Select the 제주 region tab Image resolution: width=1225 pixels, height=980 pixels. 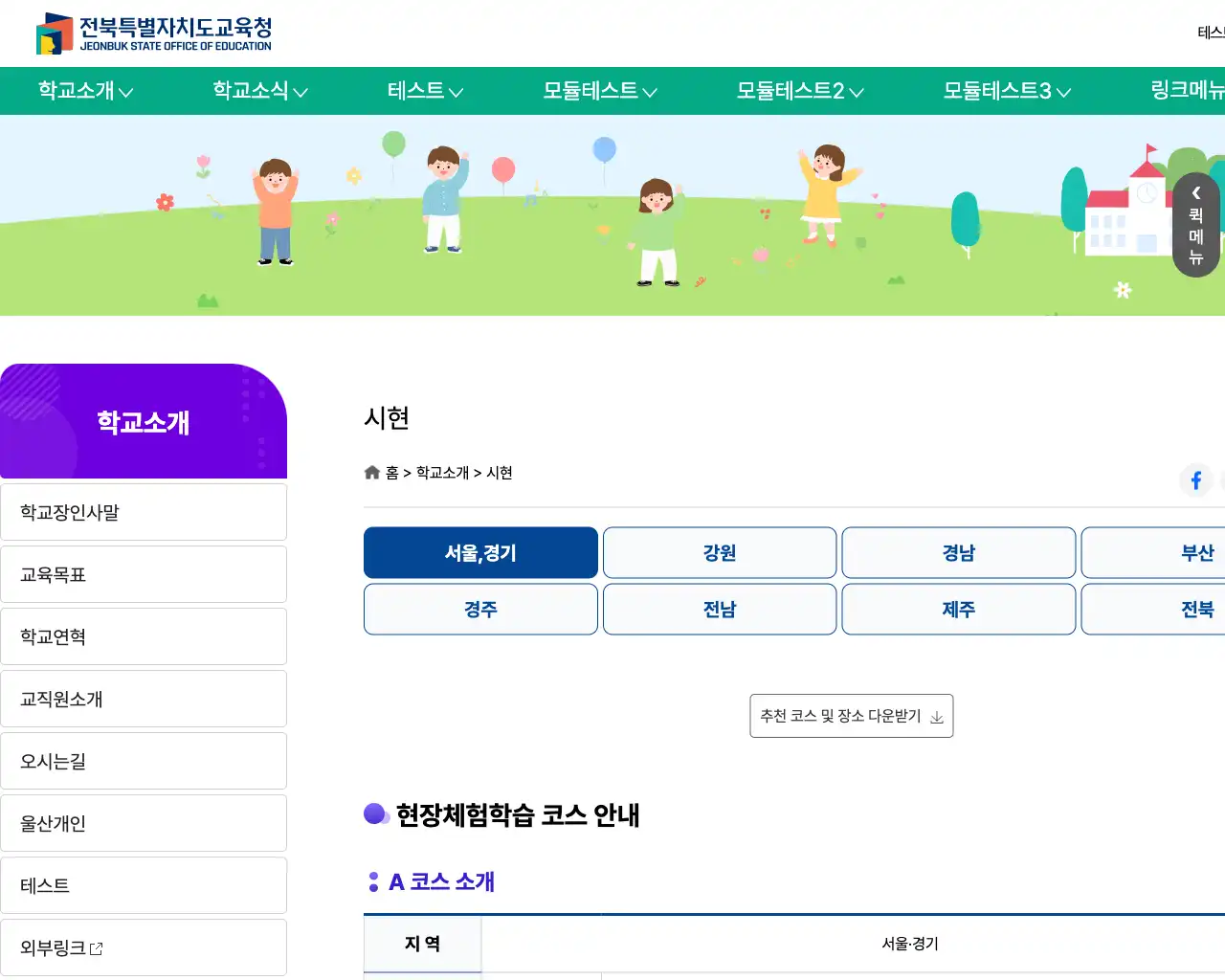point(958,610)
